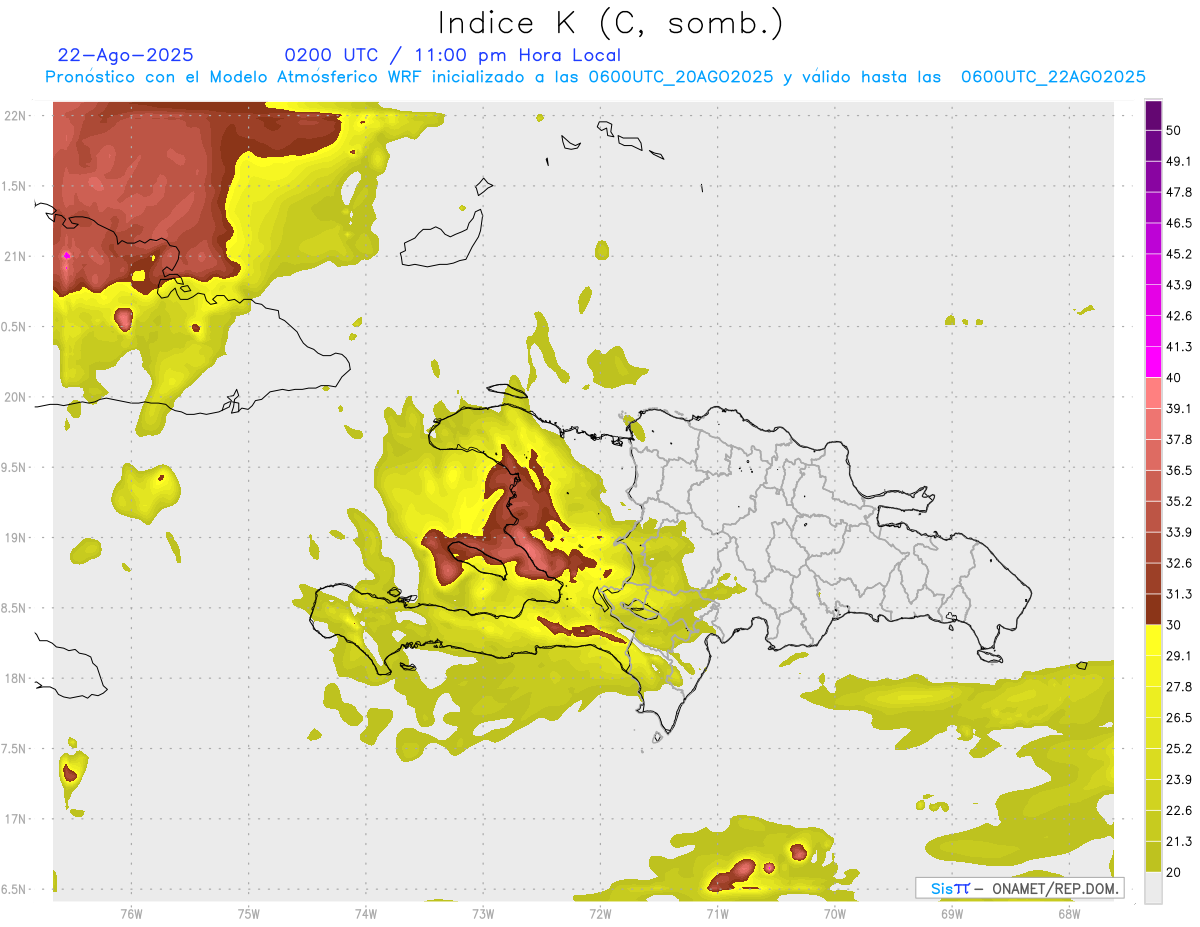Click the legend value "33.9"

click(x=1179, y=532)
